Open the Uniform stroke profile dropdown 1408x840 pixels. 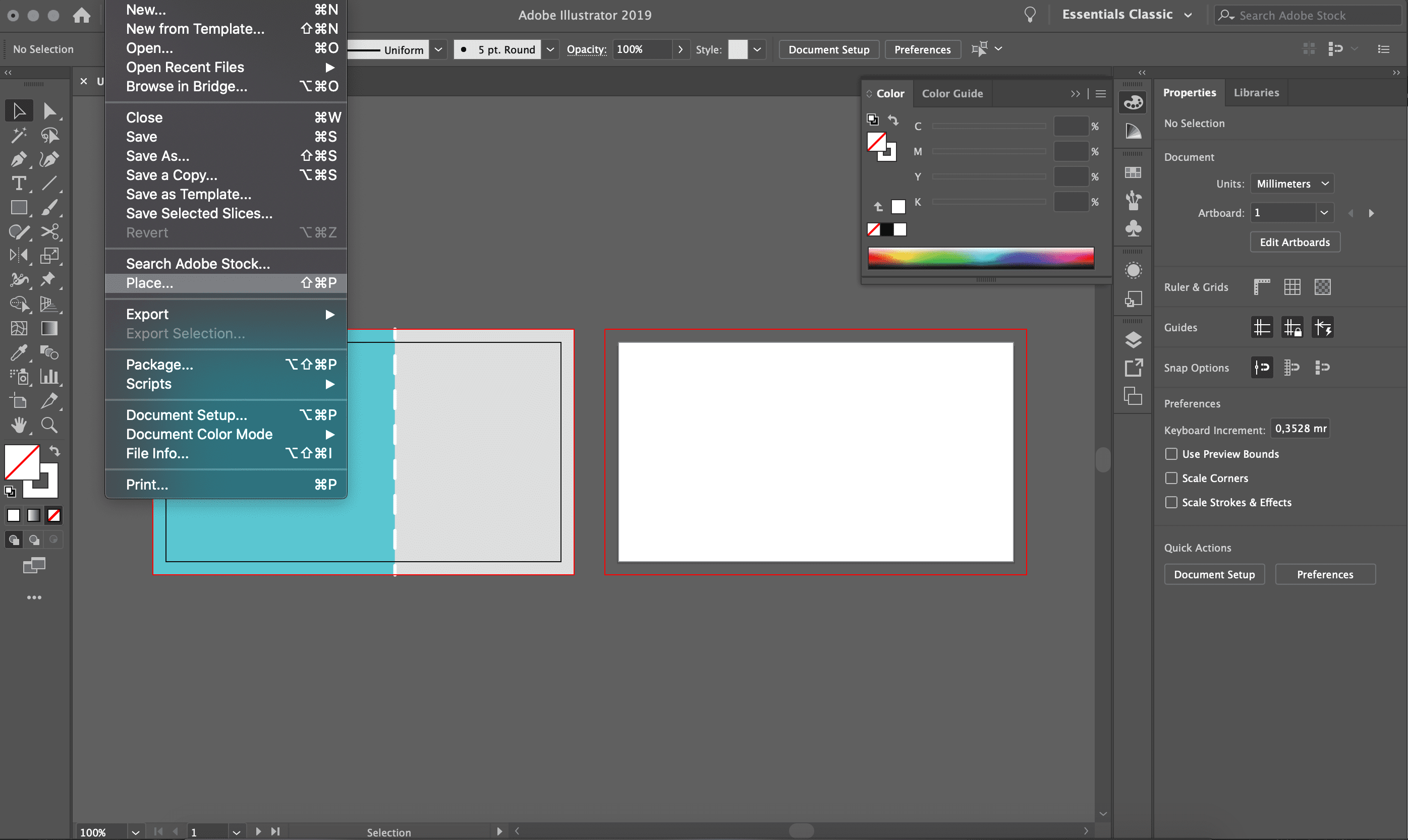(x=438, y=49)
